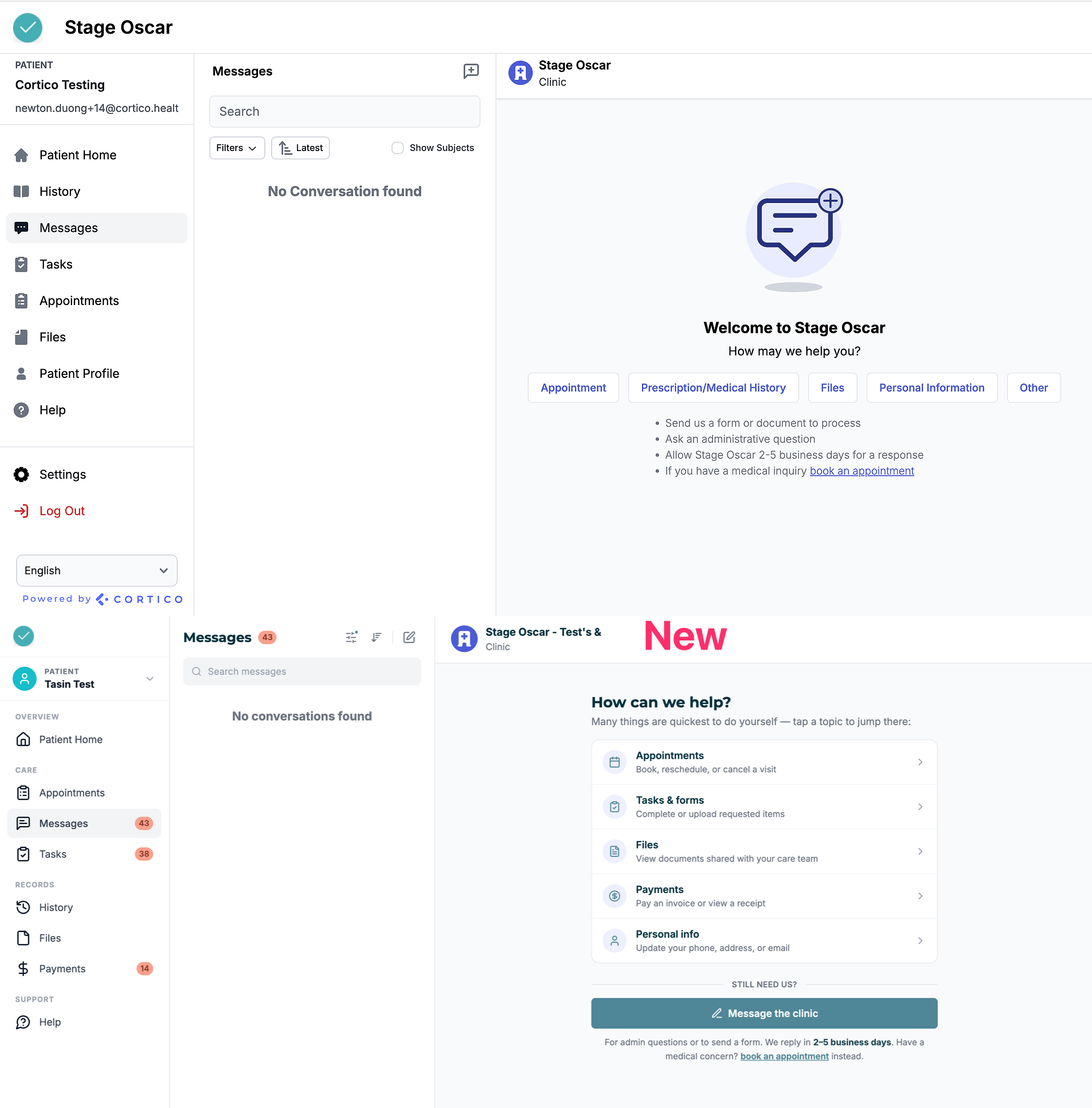Start a new conversation with the plus-bubble icon
This screenshot has height=1108, width=1092.
(x=471, y=71)
